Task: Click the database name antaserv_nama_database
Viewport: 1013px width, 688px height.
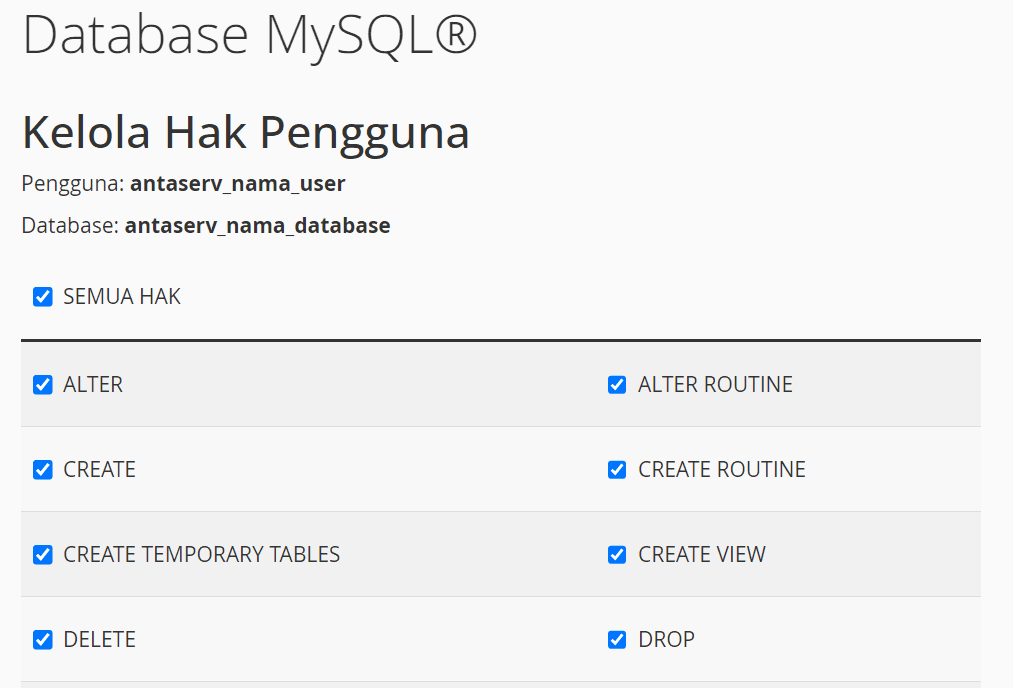Action: [x=257, y=225]
